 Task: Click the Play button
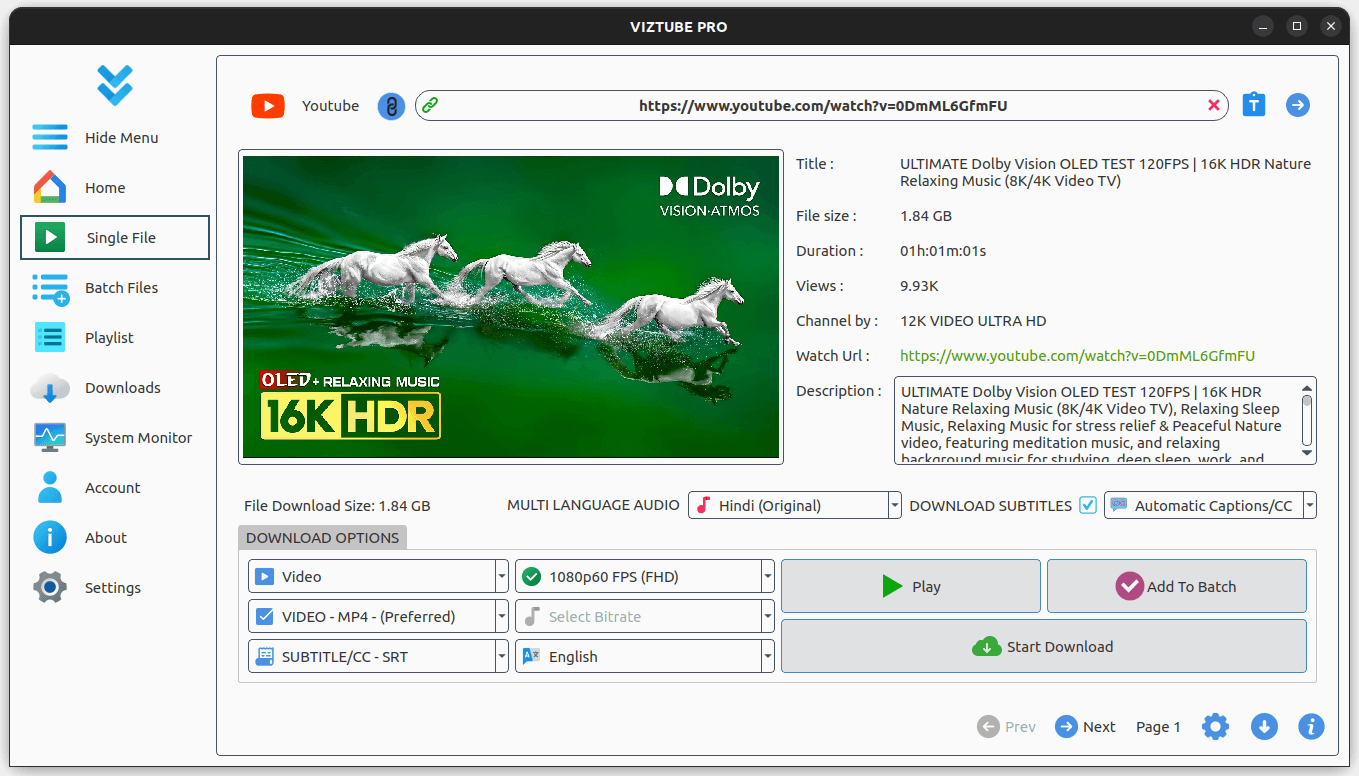pos(911,586)
